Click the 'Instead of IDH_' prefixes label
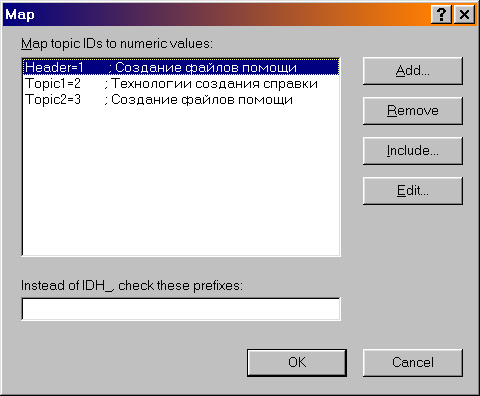Screen dimensions: 480x396 point(132,286)
